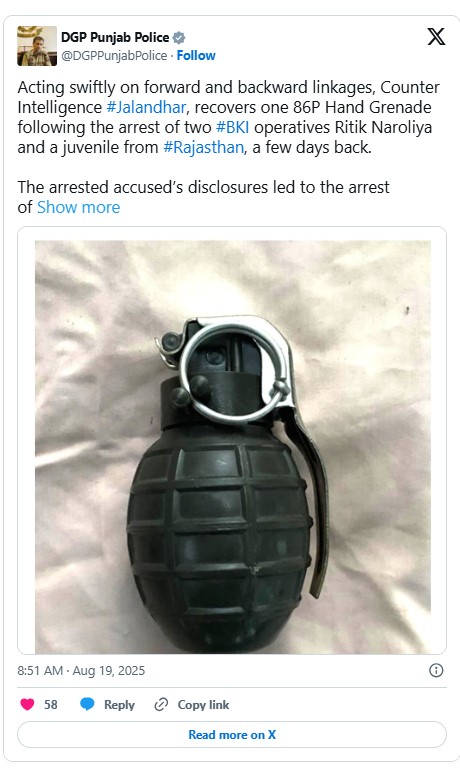Like the post with the heart icon

pos(27,705)
